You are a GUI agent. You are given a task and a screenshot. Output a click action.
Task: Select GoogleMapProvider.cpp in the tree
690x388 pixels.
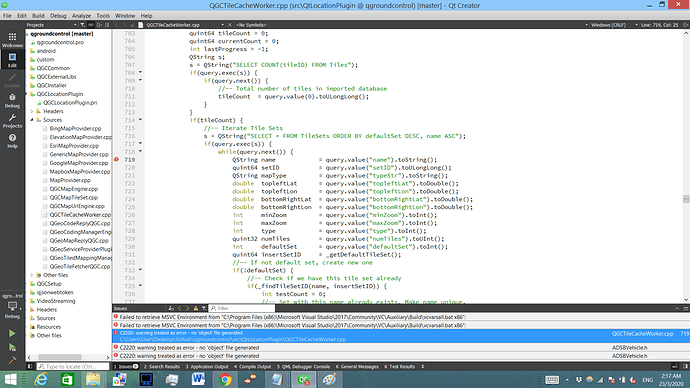pyautogui.click(x=79, y=163)
